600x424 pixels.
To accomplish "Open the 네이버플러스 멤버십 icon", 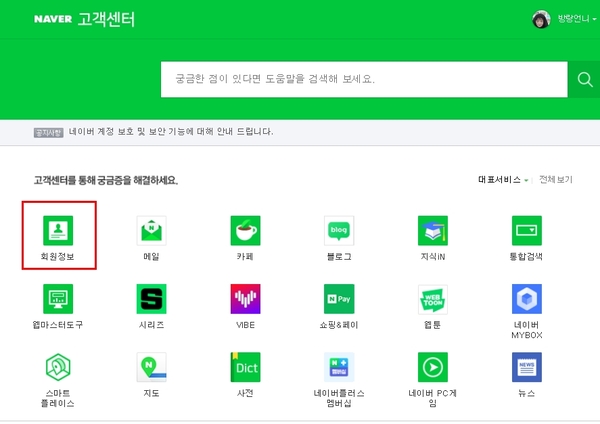I will tap(339, 367).
